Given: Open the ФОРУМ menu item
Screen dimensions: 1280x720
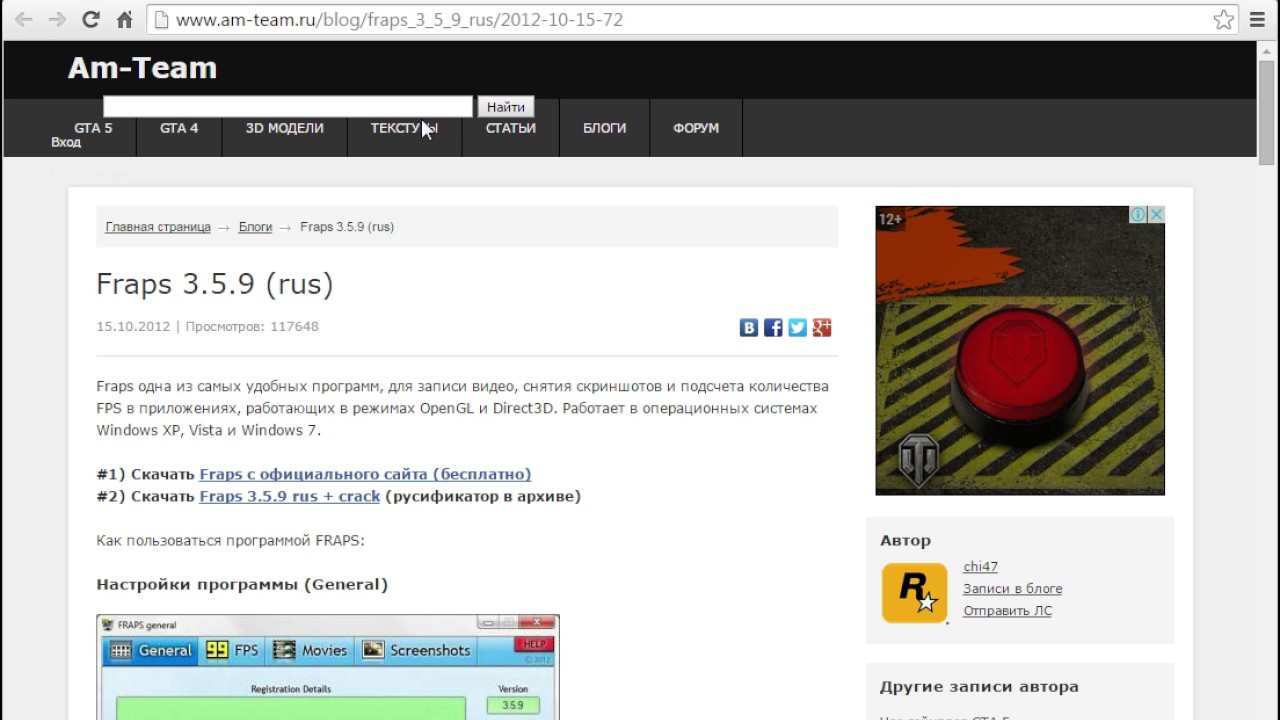Looking at the screenshot, I should (696, 128).
